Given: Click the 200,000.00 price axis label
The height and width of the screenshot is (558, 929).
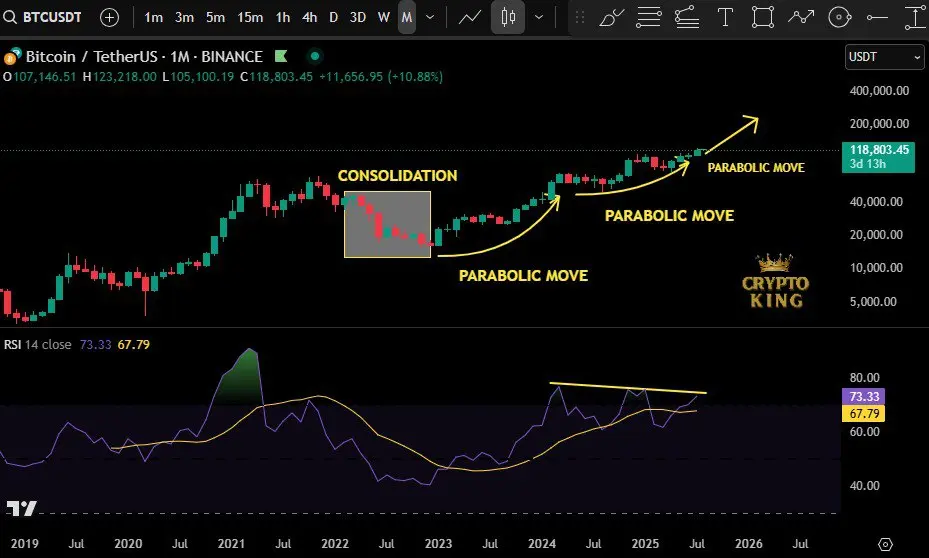Looking at the screenshot, I should [x=879, y=124].
